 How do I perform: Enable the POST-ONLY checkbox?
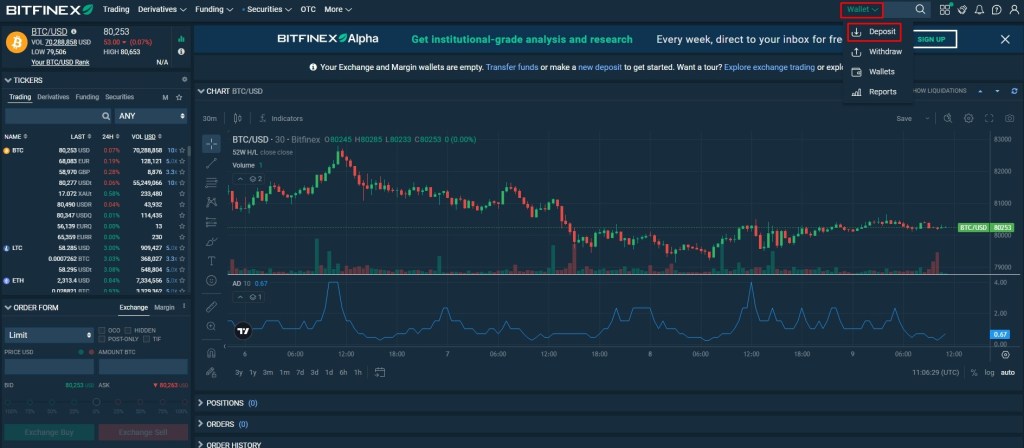point(102,339)
